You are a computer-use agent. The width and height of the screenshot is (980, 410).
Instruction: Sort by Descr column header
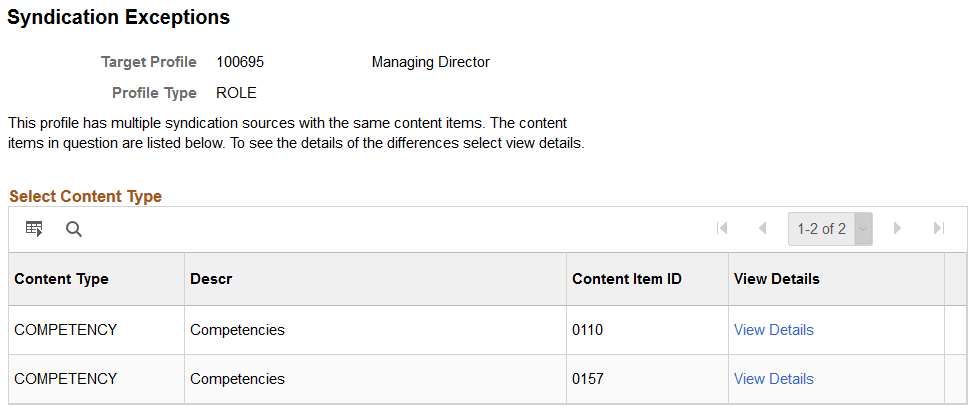click(x=211, y=279)
